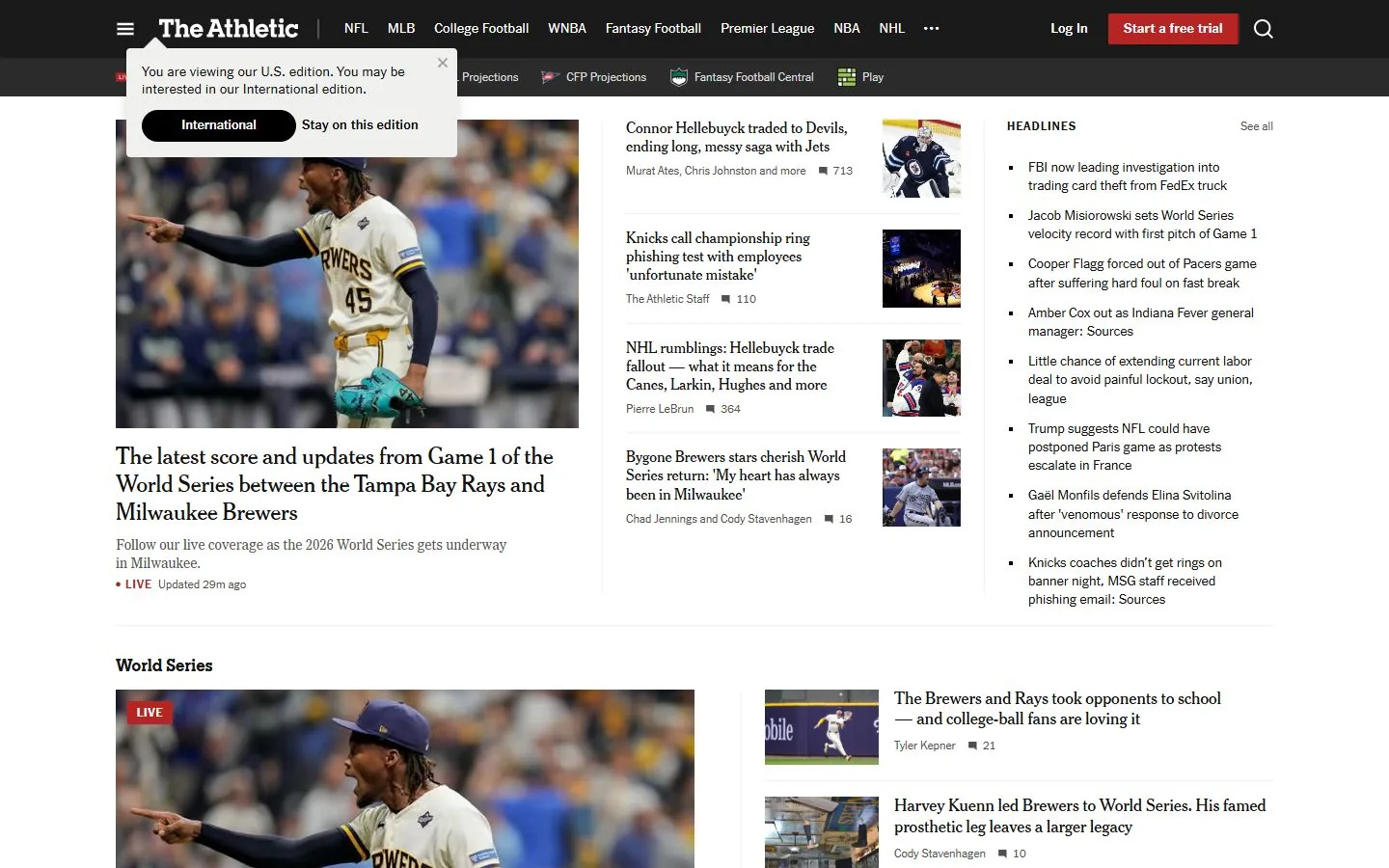Open the WNBA section

pos(567,29)
